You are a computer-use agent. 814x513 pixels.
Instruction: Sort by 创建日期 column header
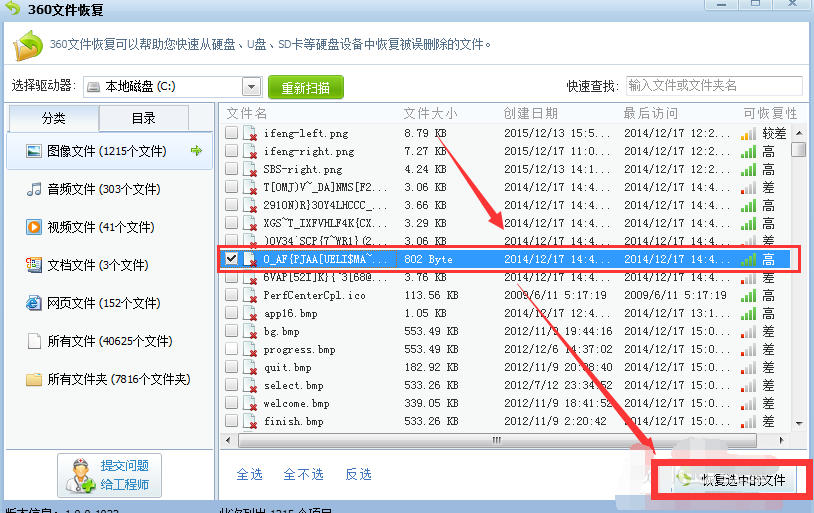pyautogui.click(x=531, y=113)
